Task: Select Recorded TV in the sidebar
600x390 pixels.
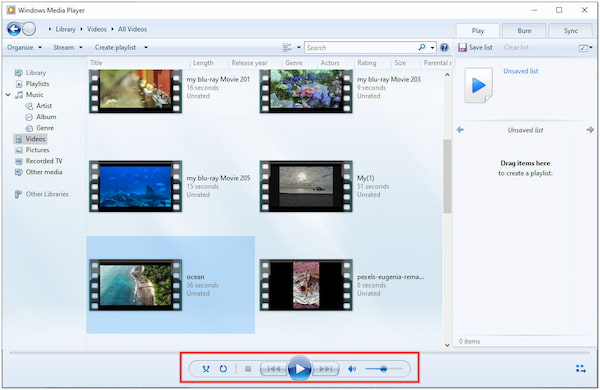Action: pos(44,161)
